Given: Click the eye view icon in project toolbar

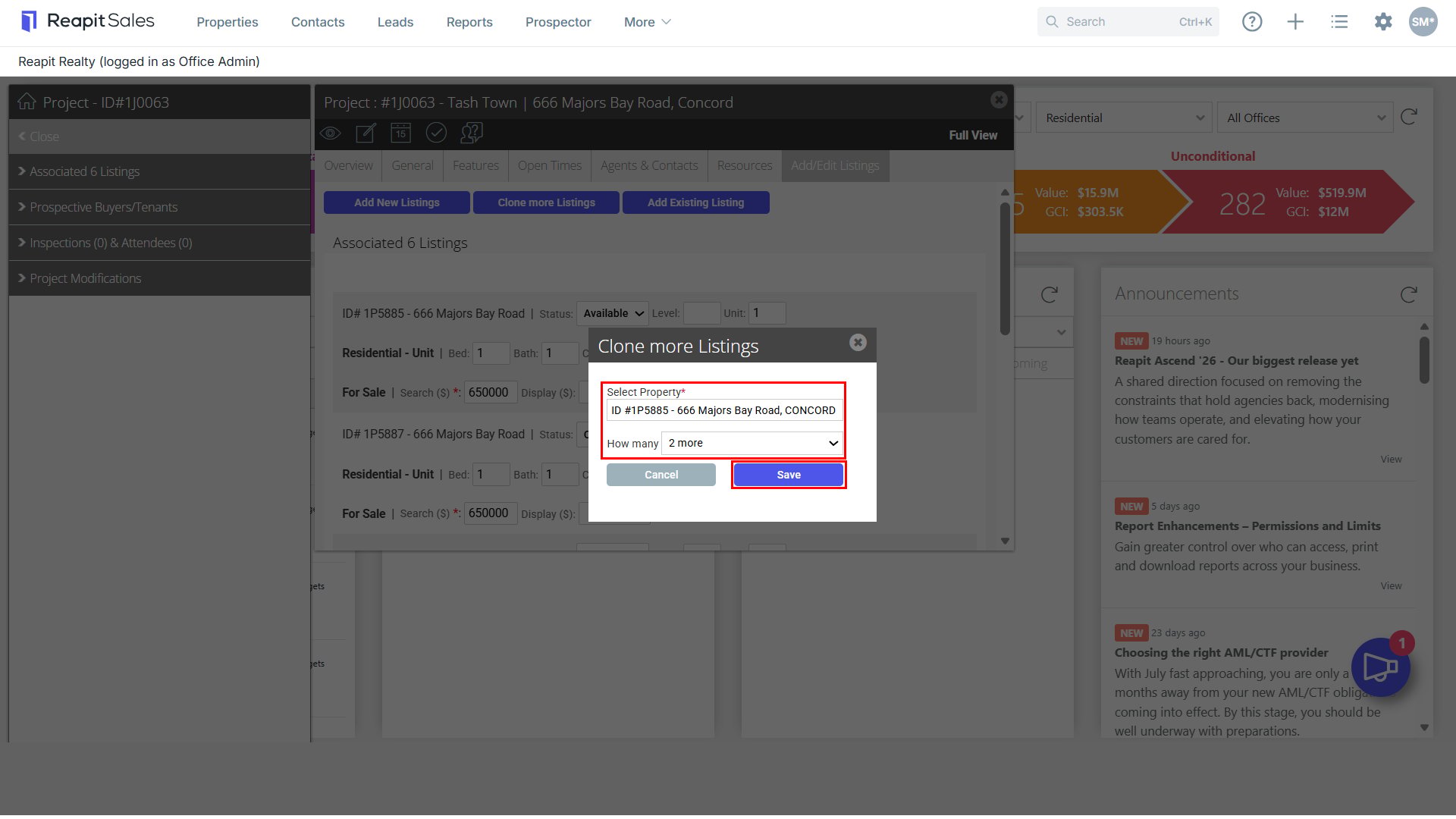Looking at the screenshot, I should [x=330, y=133].
